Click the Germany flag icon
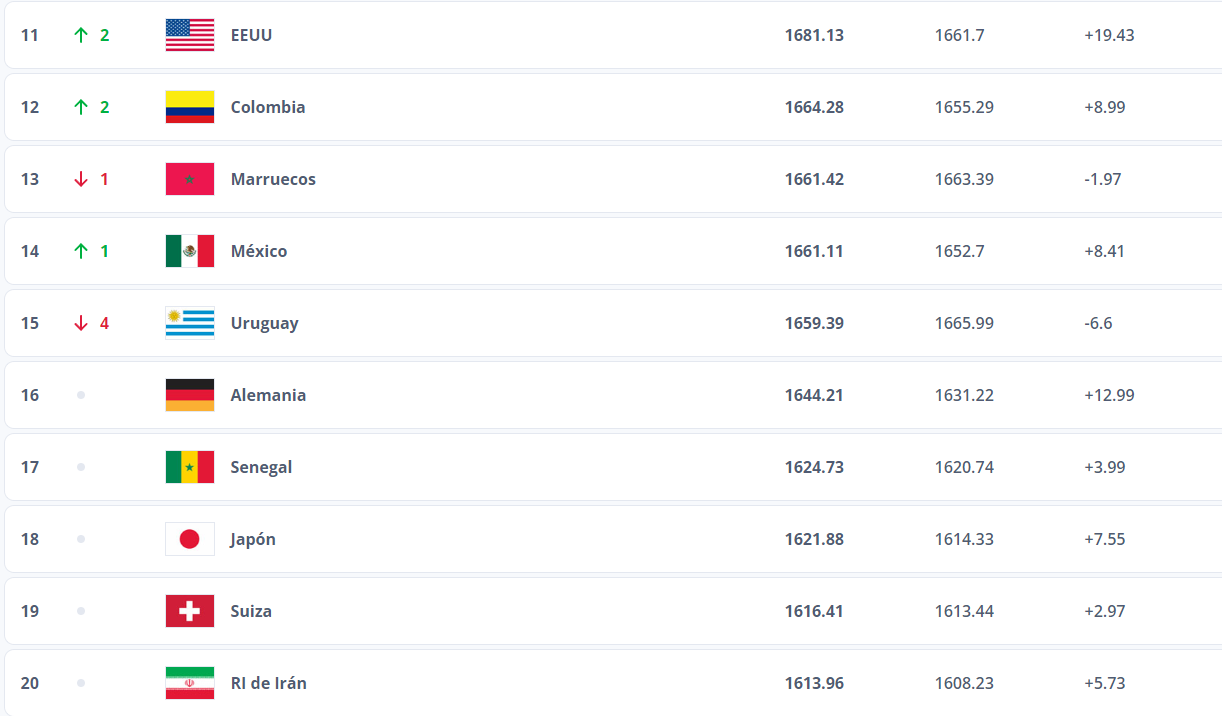This screenshot has width=1222, height=716. pos(190,395)
